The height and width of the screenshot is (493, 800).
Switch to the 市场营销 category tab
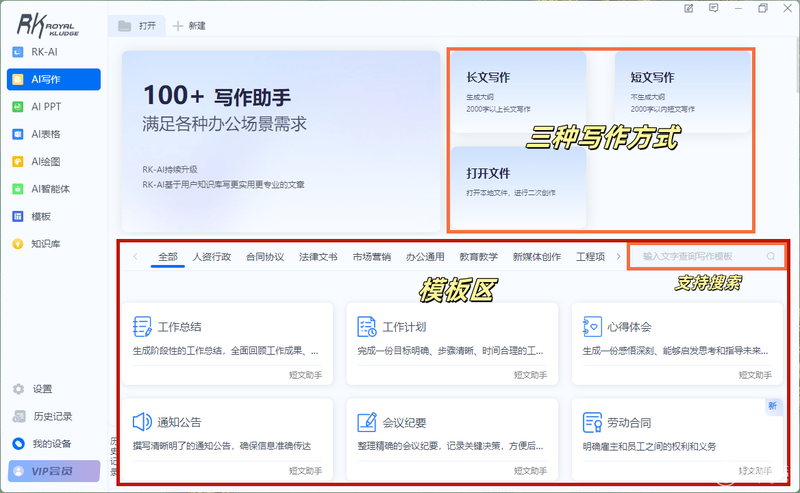click(x=371, y=257)
